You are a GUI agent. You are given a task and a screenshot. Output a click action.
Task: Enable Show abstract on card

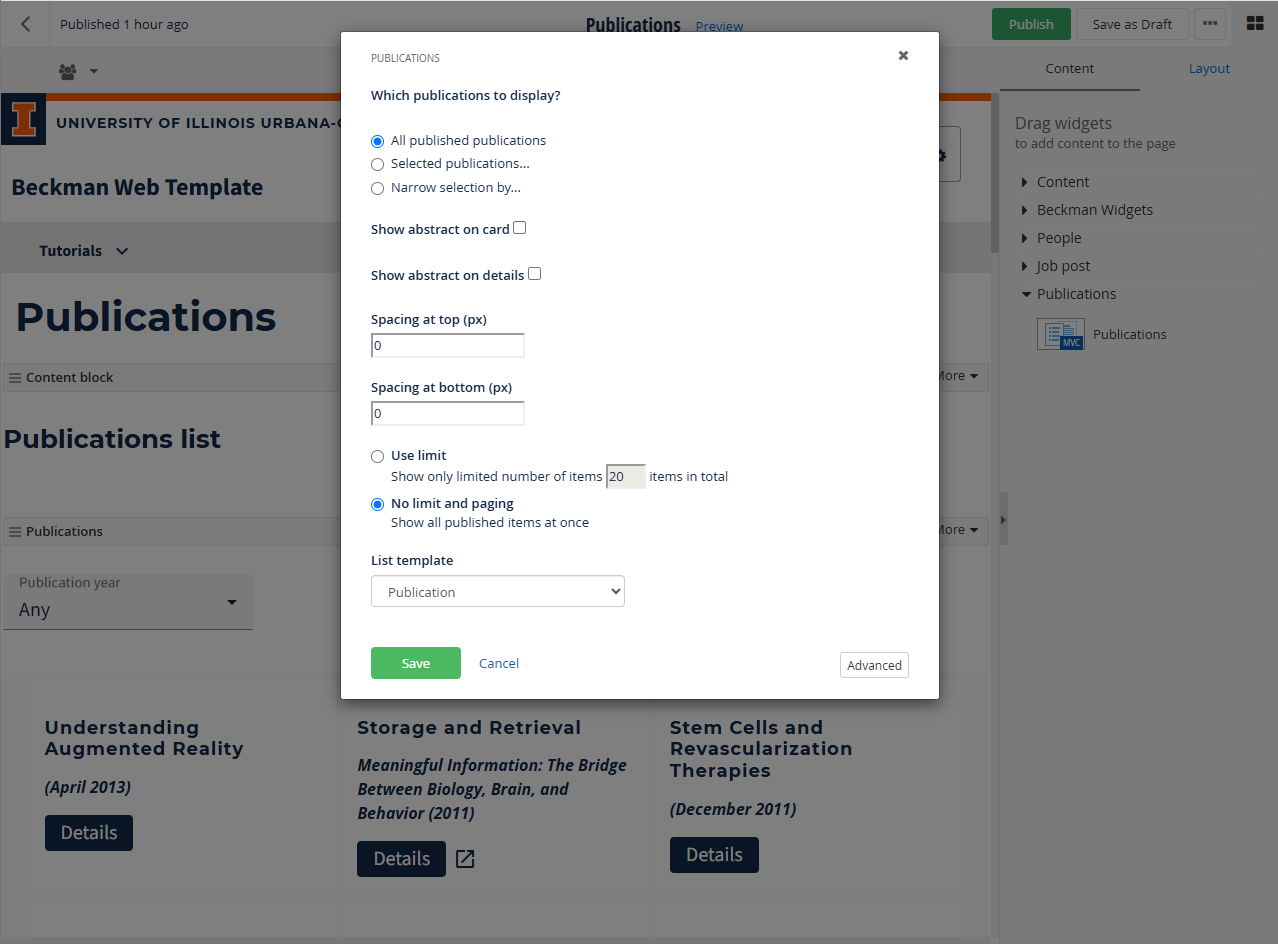point(519,227)
